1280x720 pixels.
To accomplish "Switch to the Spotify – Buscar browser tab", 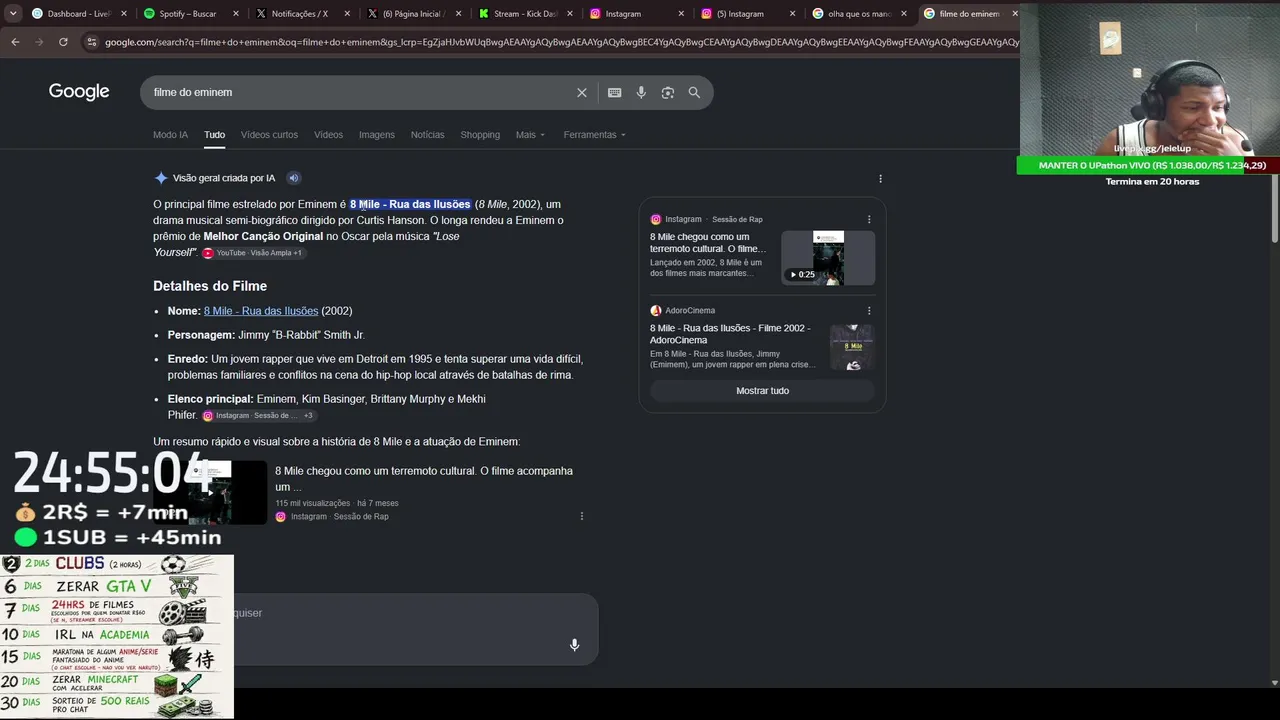I will [190, 14].
